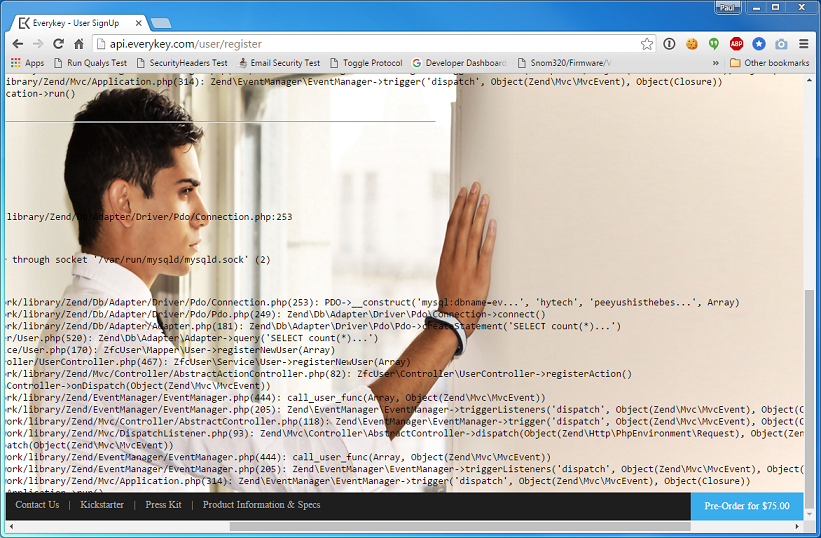This screenshot has height=538, width=821.
Task: Open the Other bookmarks folder
Action: point(769,63)
